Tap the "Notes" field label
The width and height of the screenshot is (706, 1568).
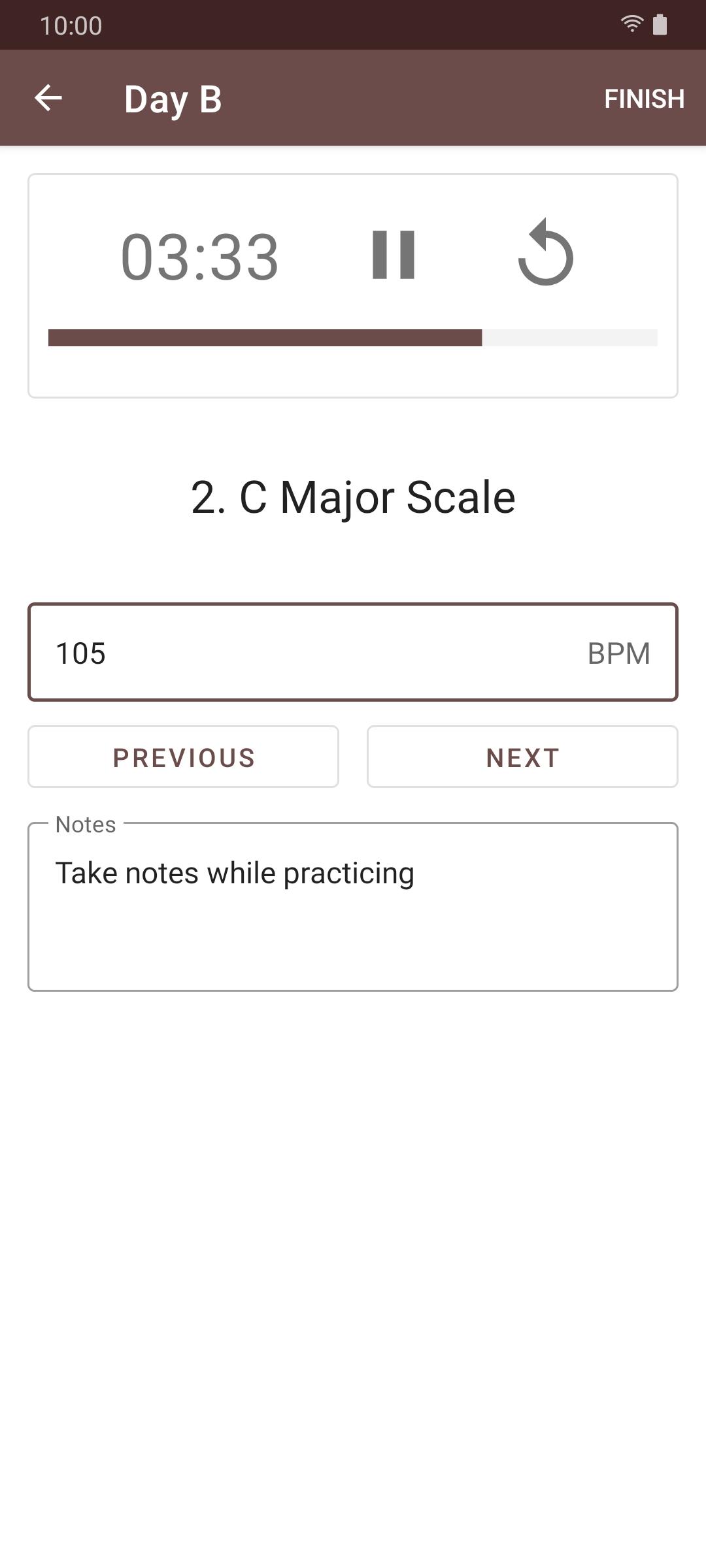tap(86, 825)
